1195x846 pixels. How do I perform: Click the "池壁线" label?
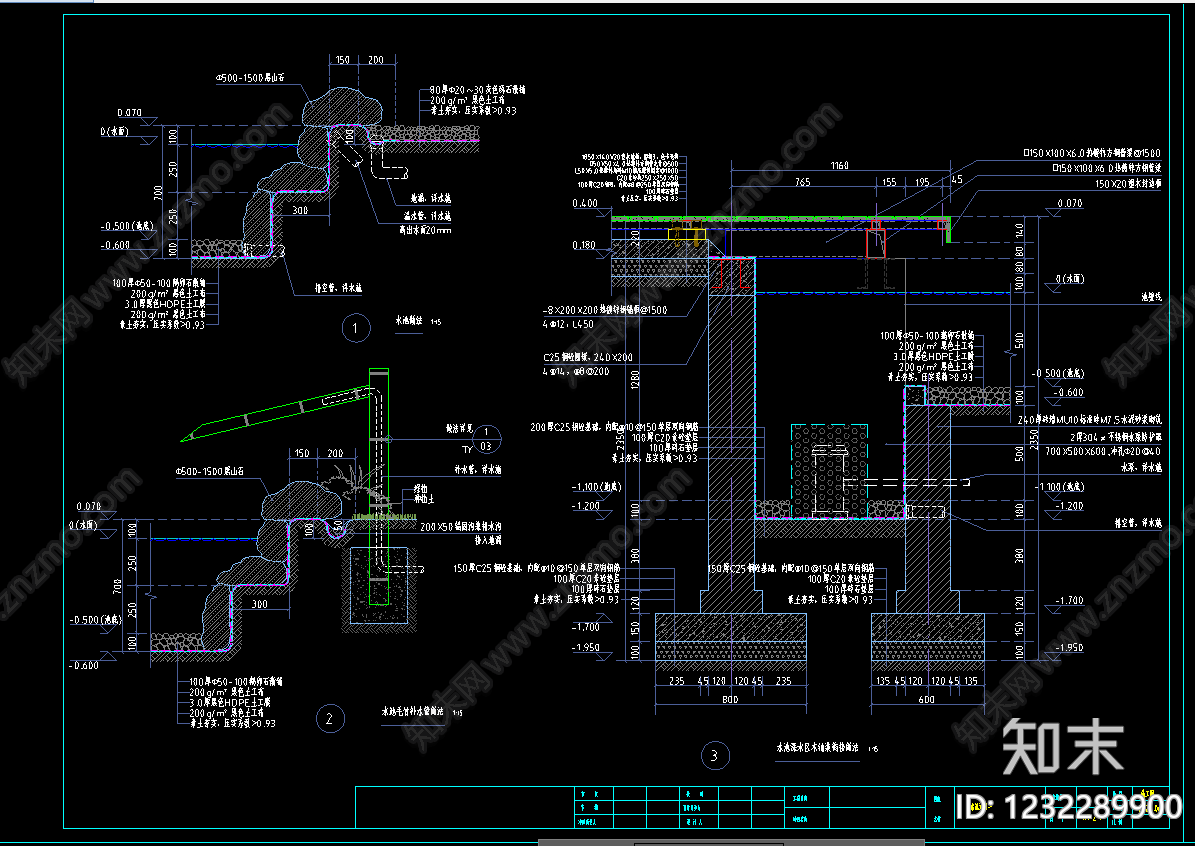[x=1152, y=296]
